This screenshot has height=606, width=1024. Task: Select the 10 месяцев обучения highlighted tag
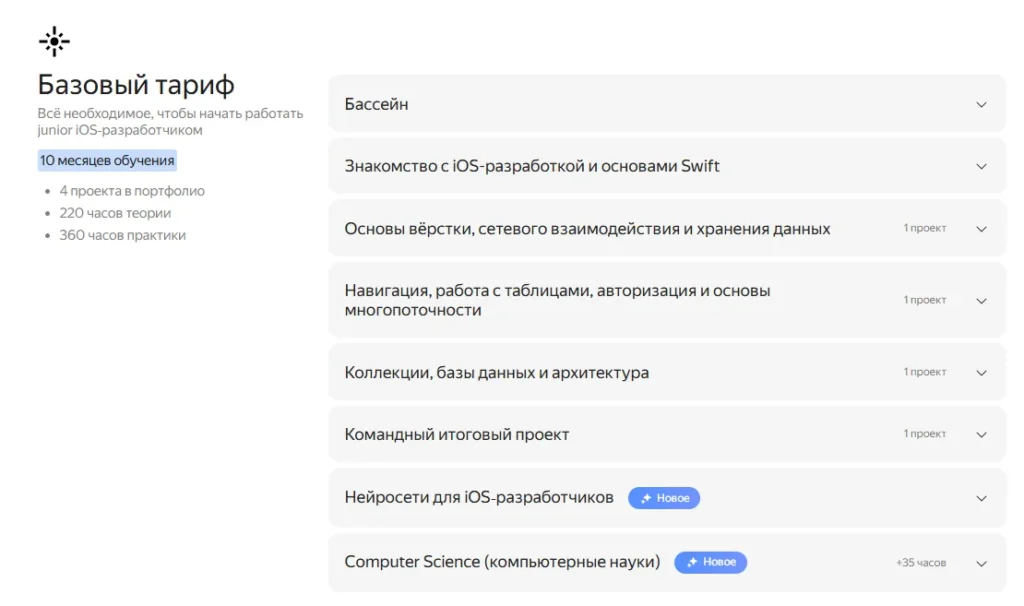[106, 159]
